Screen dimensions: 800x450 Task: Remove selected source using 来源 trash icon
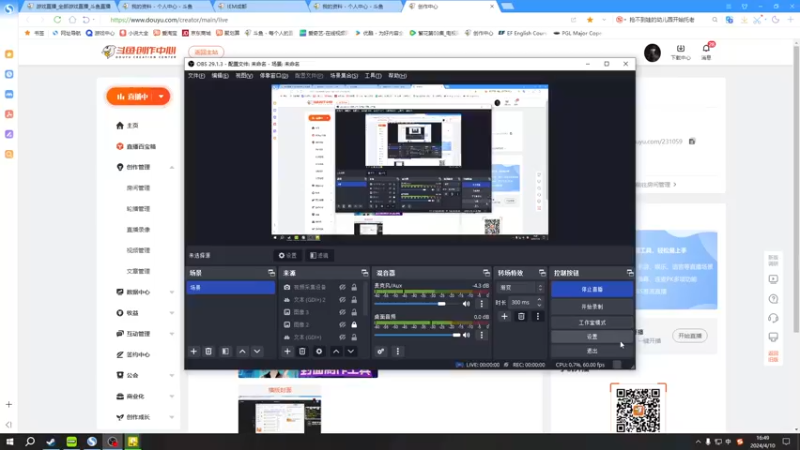(x=302, y=352)
